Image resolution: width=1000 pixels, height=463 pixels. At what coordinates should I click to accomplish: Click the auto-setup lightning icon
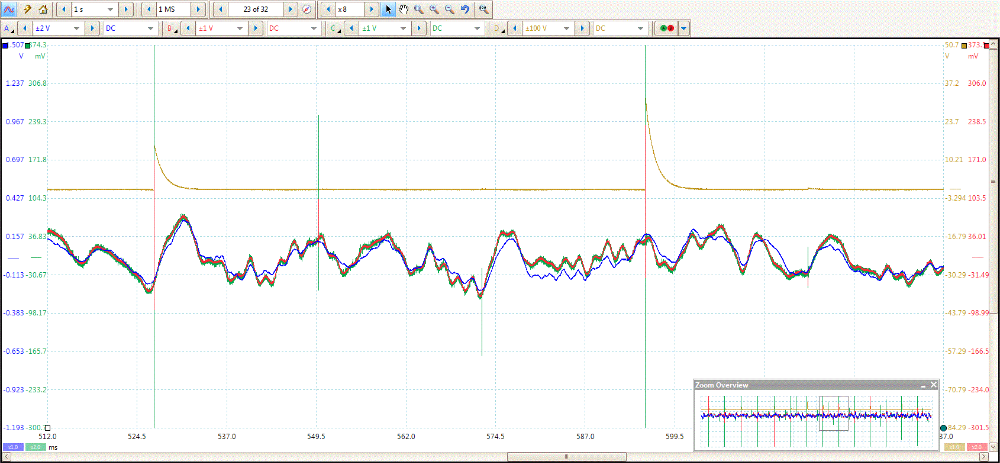(28, 8)
